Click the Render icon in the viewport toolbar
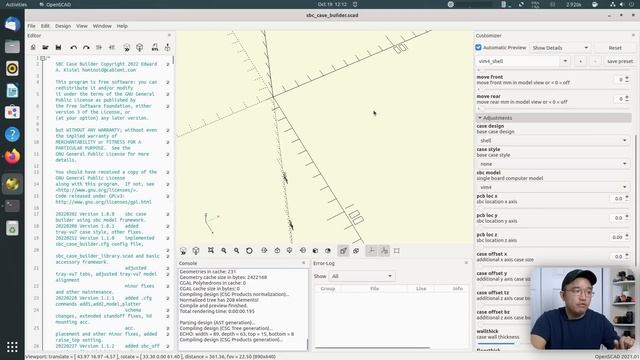The width and height of the screenshot is (640, 360). pos(196,251)
